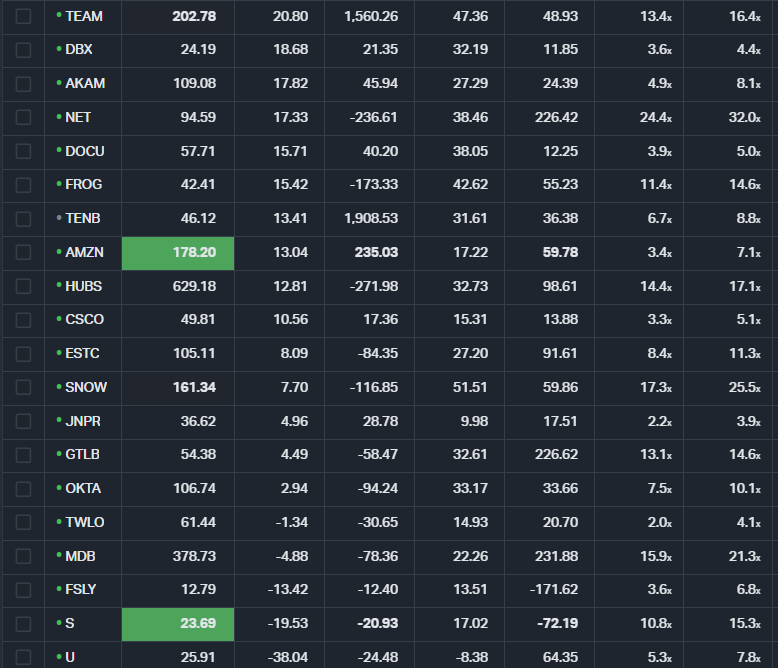Viewport: 778px width, 668px height.
Task: Click the 1,908.53 value in the TENB row
Action: tap(370, 218)
